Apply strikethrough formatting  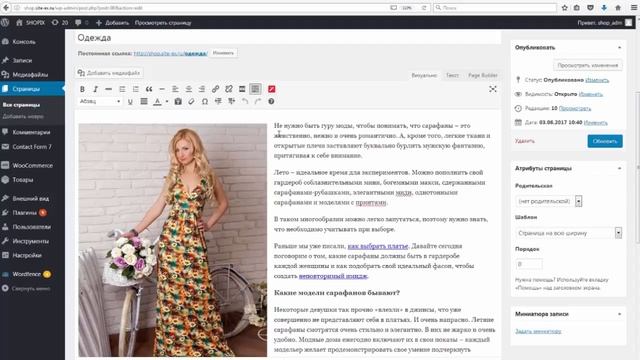tap(108, 89)
